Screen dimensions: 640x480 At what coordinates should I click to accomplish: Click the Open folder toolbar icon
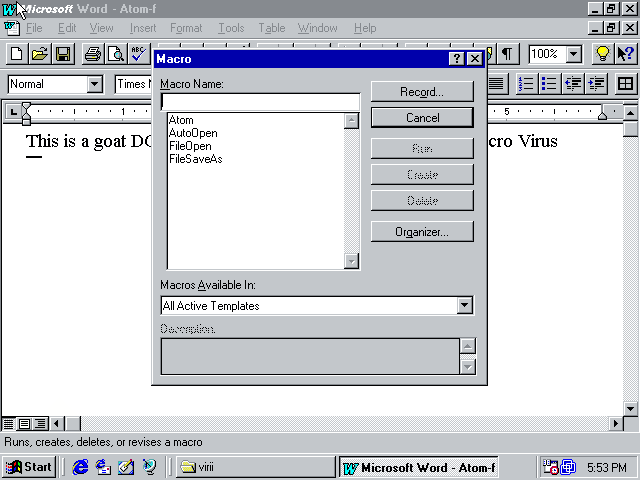point(40,53)
